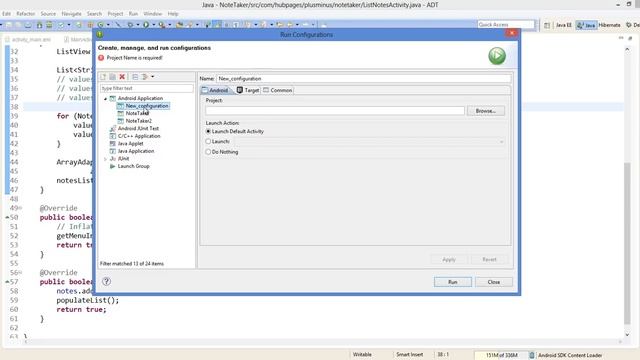Collapse the Android Application tree node

(x=105, y=98)
